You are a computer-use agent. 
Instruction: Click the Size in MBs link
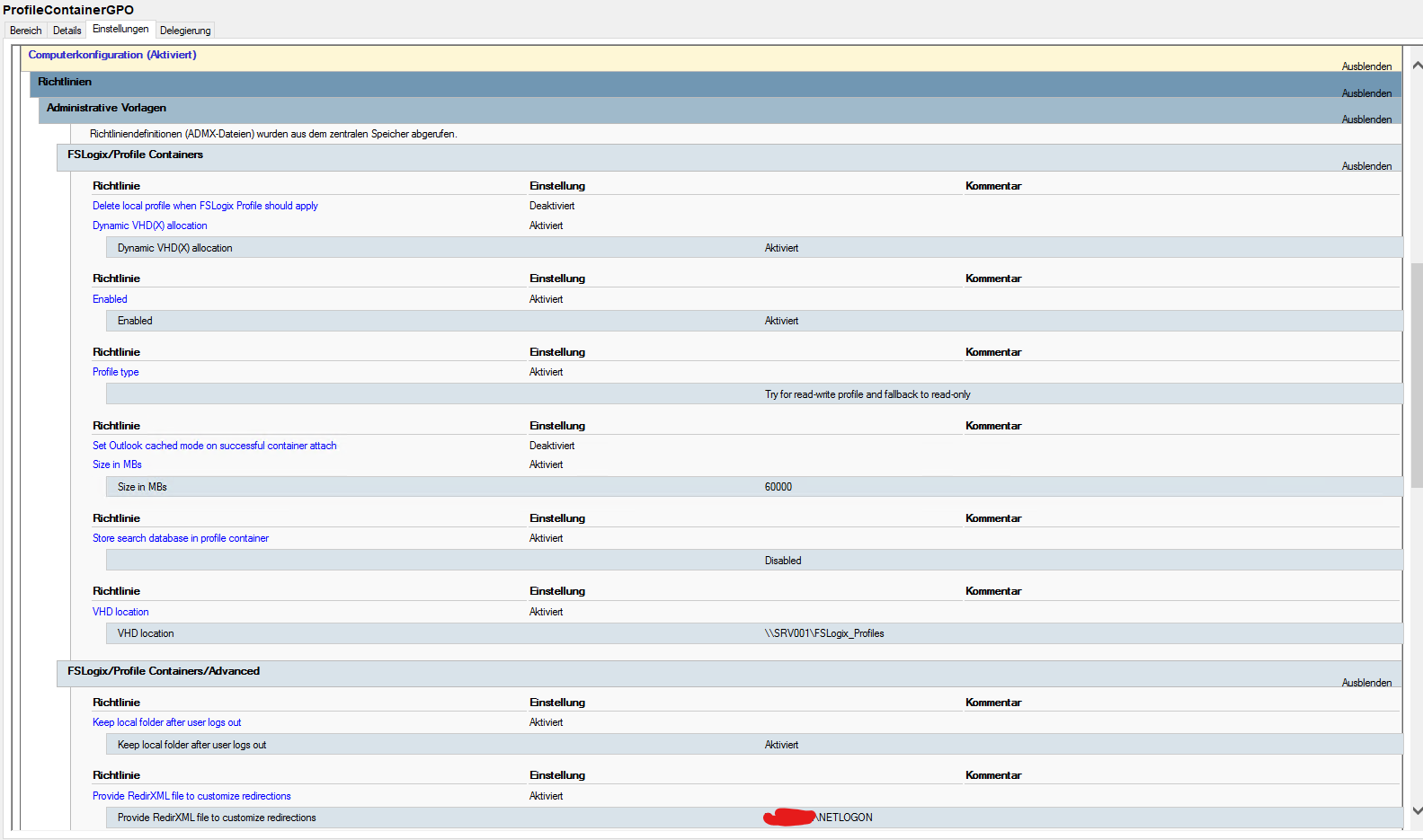(x=117, y=464)
